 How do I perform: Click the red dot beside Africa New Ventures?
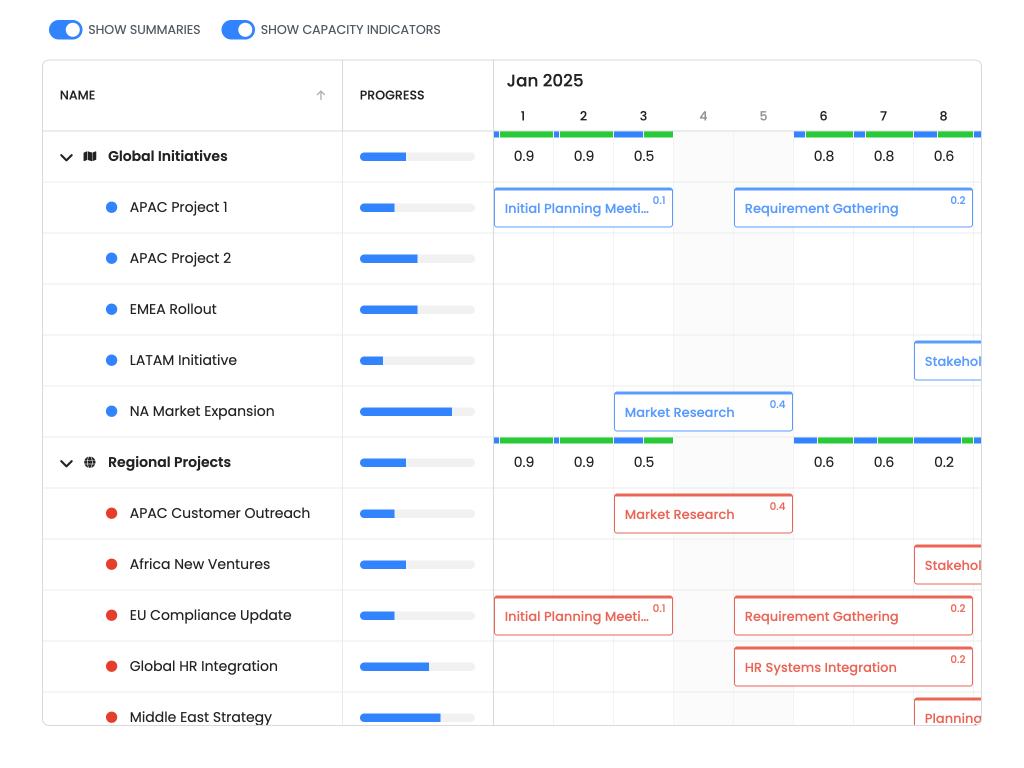tap(112, 564)
